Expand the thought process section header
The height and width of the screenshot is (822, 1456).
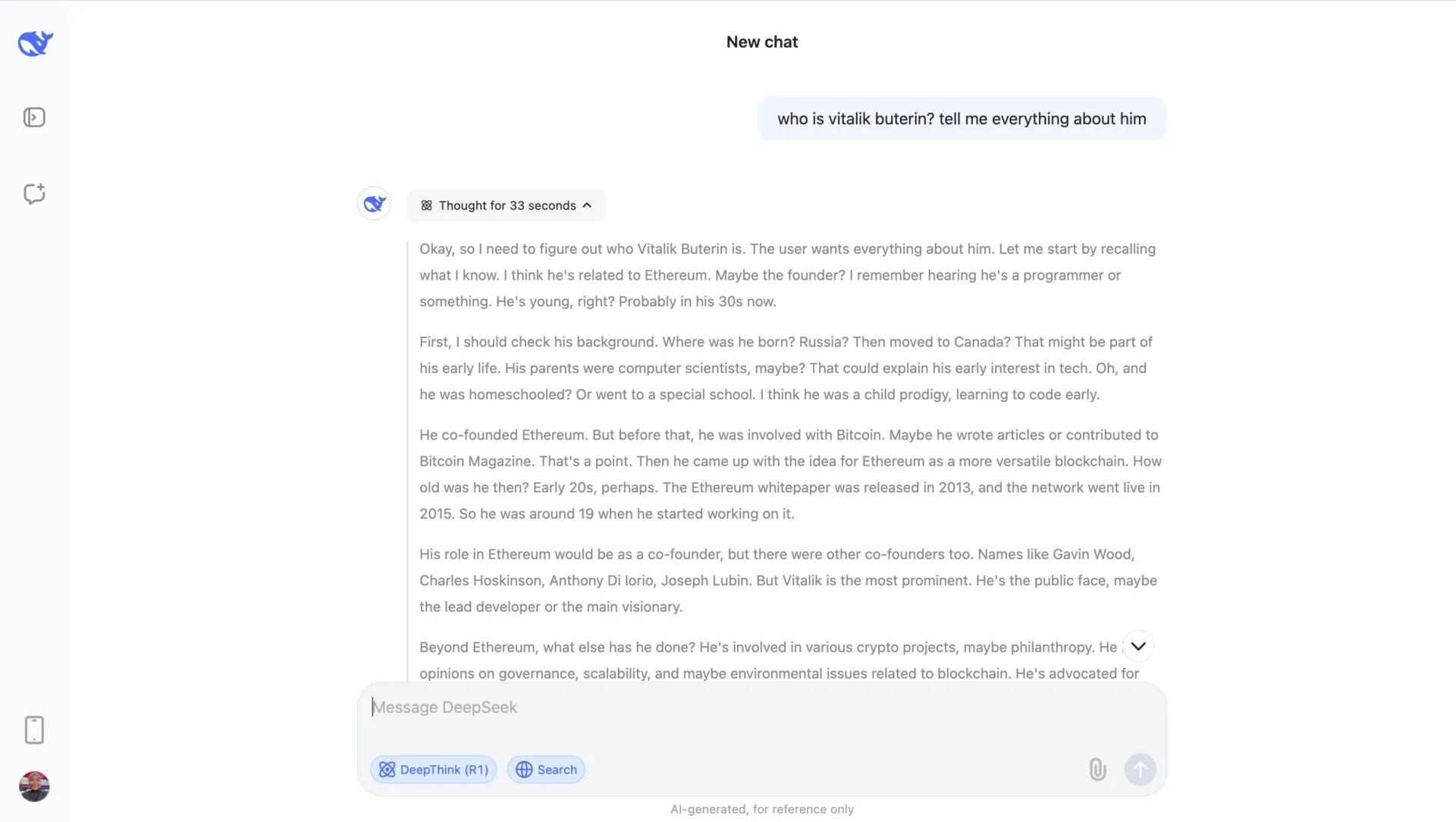pyautogui.click(x=505, y=205)
